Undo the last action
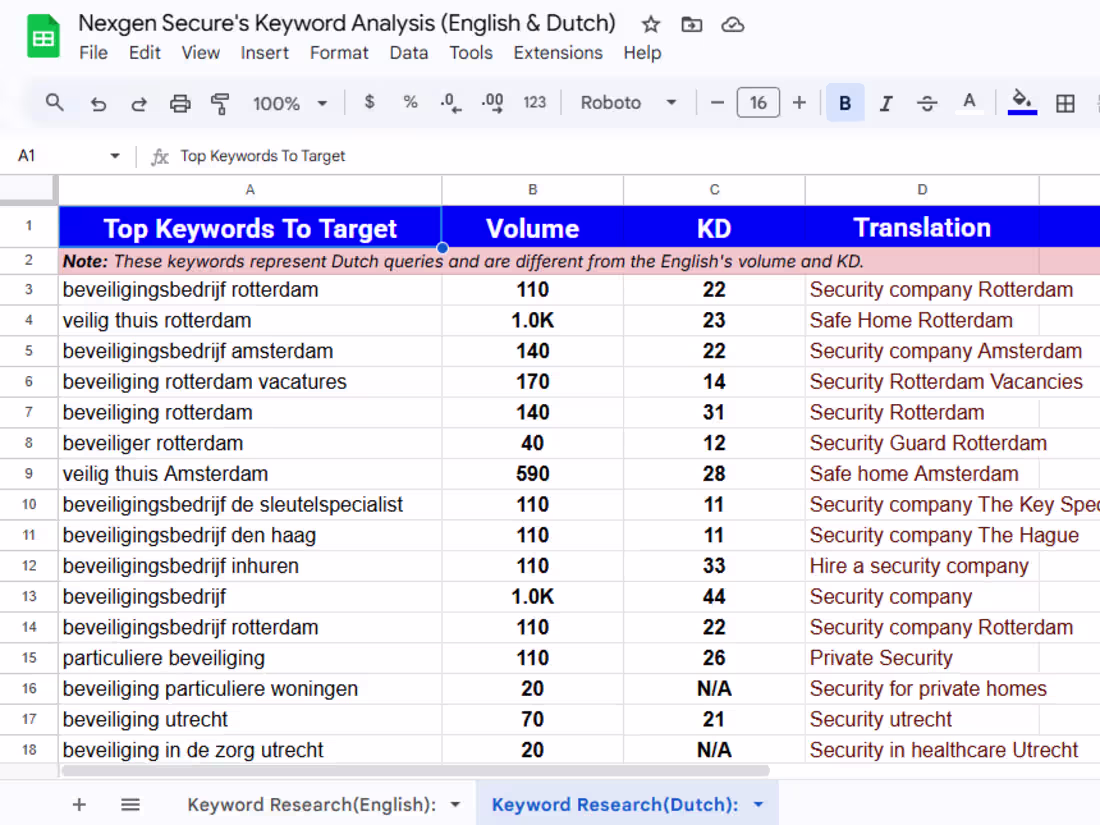This screenshot has width=1100, height=825. [x=96, y=102]
